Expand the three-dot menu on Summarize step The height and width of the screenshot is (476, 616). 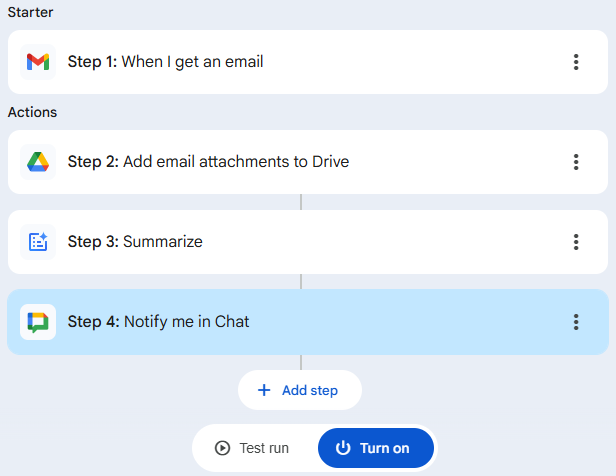click(x=576, y=242)
